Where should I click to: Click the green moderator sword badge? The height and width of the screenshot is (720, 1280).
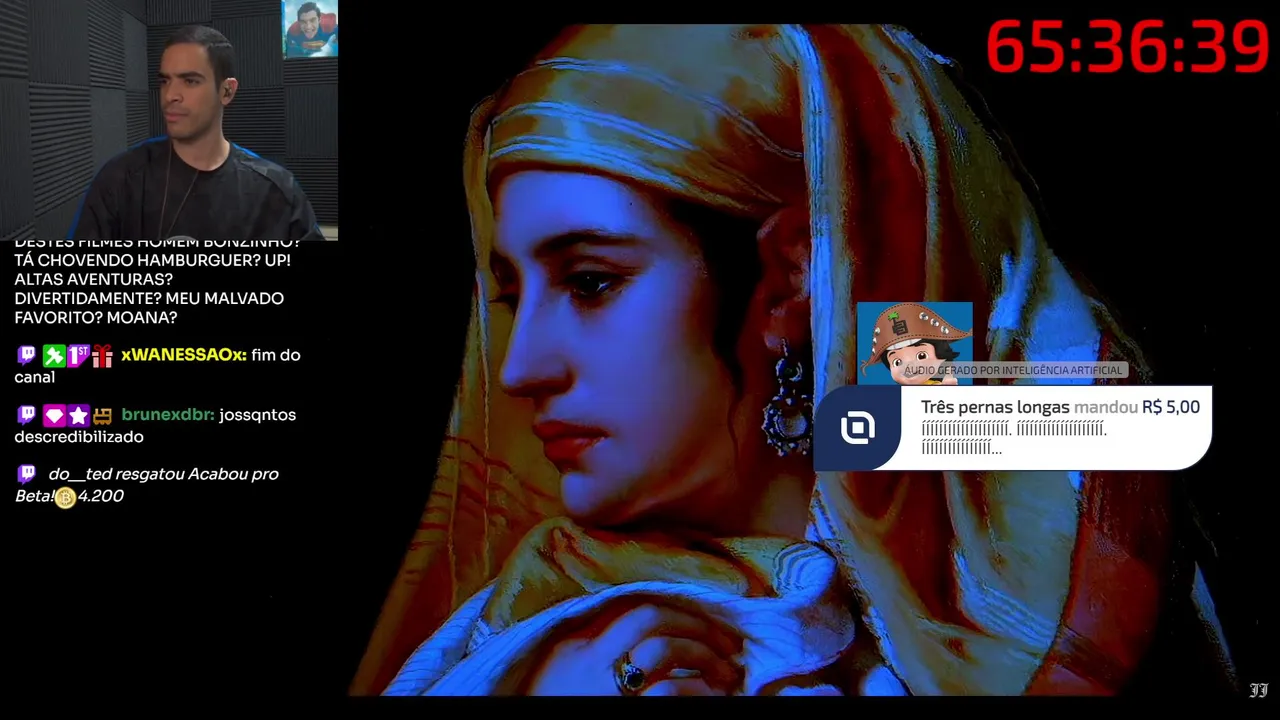click(x=53, y=355)
